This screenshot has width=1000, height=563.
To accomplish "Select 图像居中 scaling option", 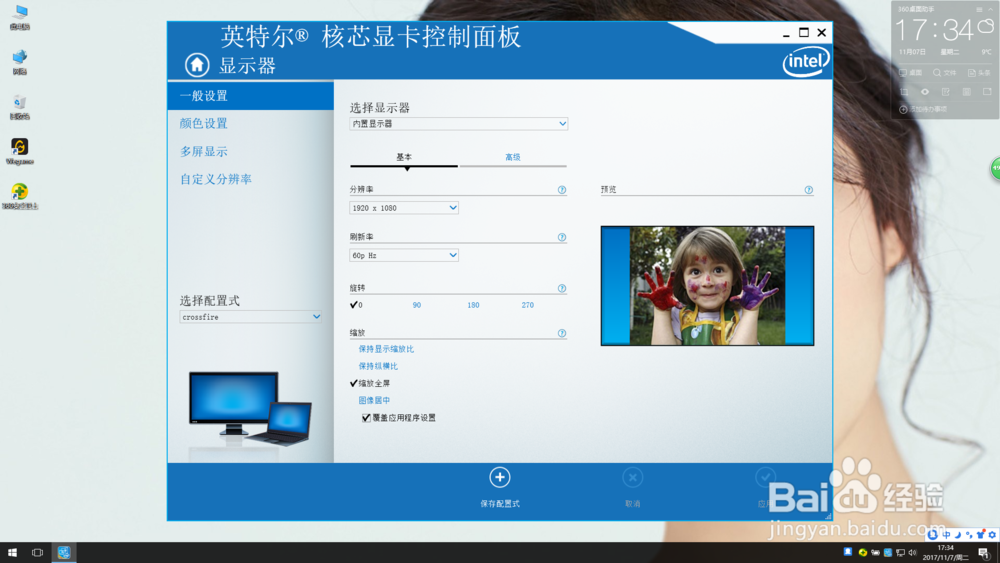I will tap(374, 400).
